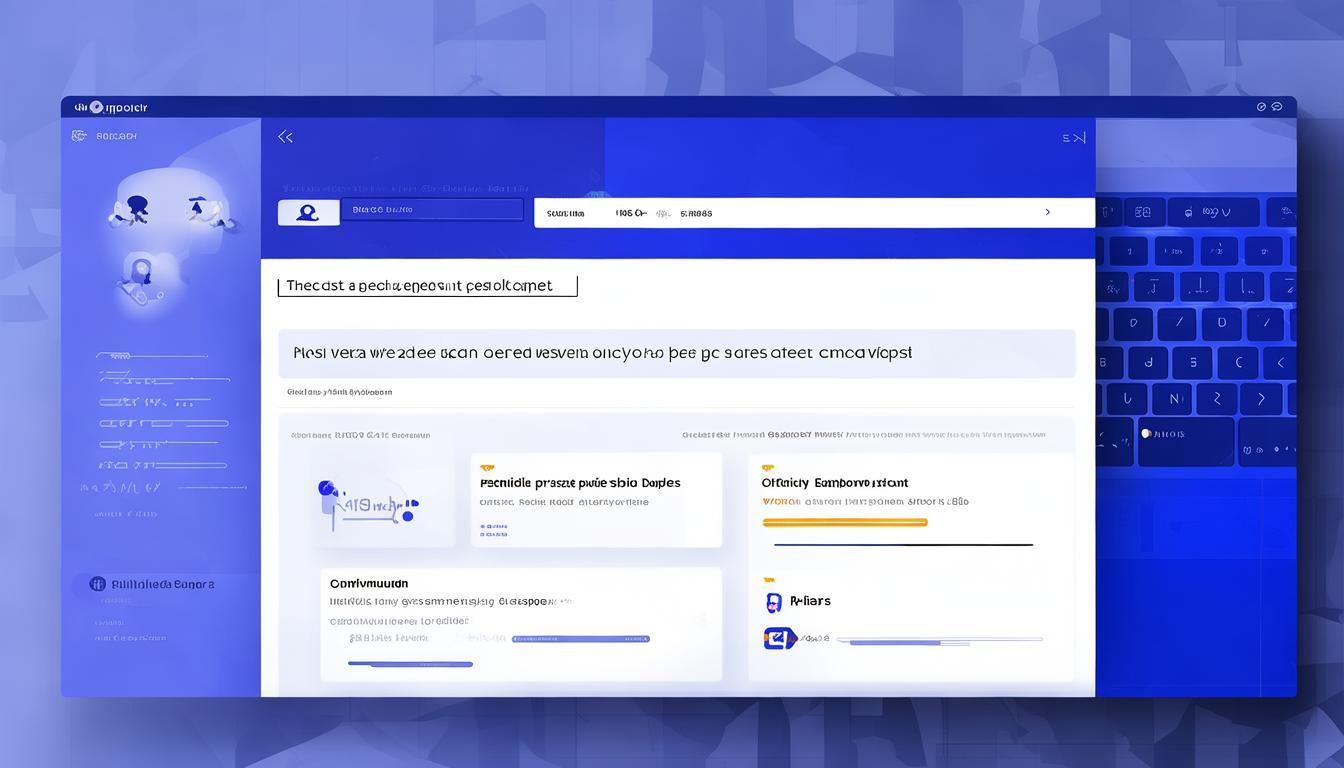The image size is (1344, 768).
Task: Click the blue progress bar at the Oprrivmuudn card bottom
Action: pos(410,664)
